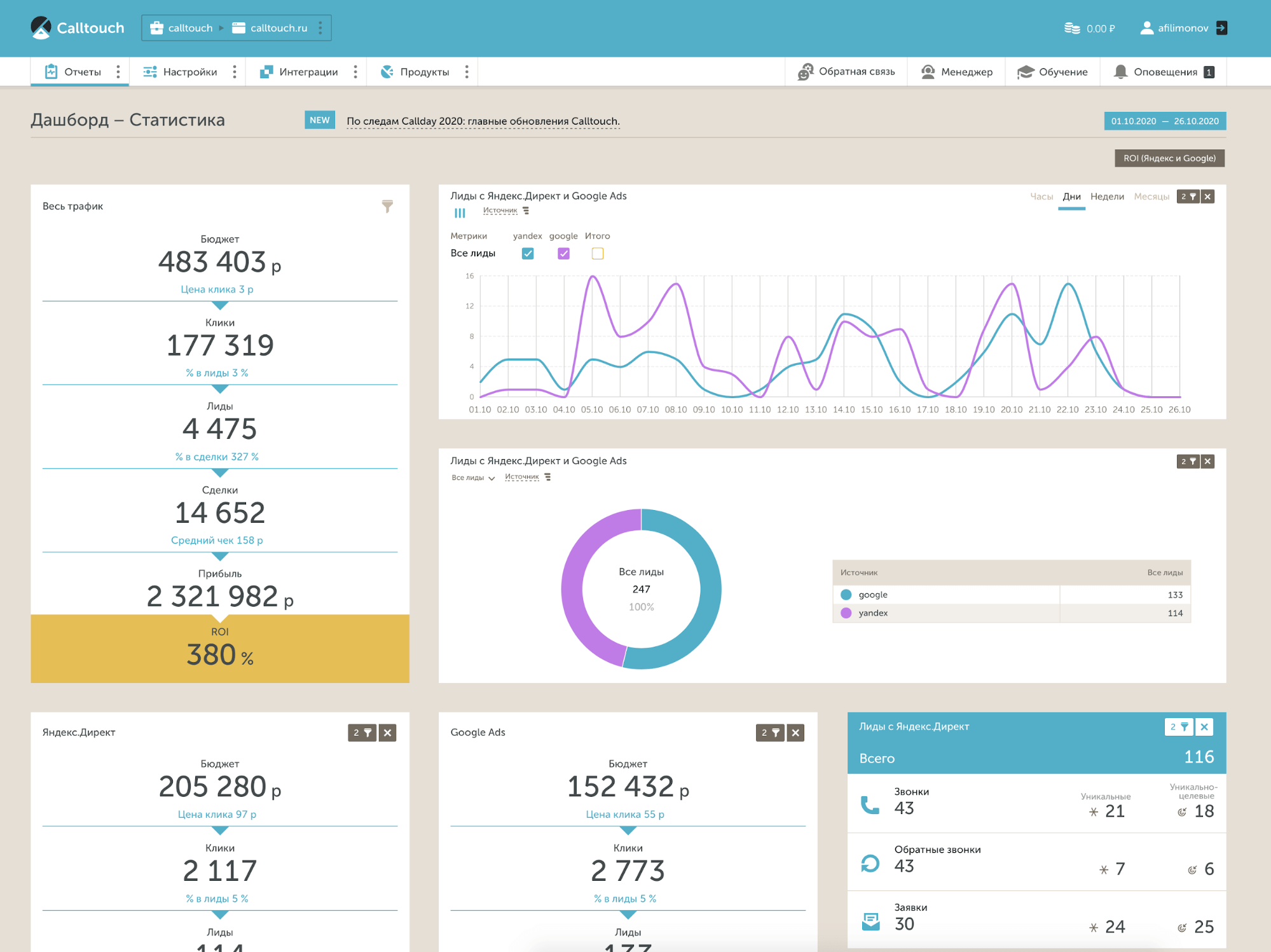Switch chart to Недели tab
This screenshot has height=952, width=1271.
(x=1106, y=197)
